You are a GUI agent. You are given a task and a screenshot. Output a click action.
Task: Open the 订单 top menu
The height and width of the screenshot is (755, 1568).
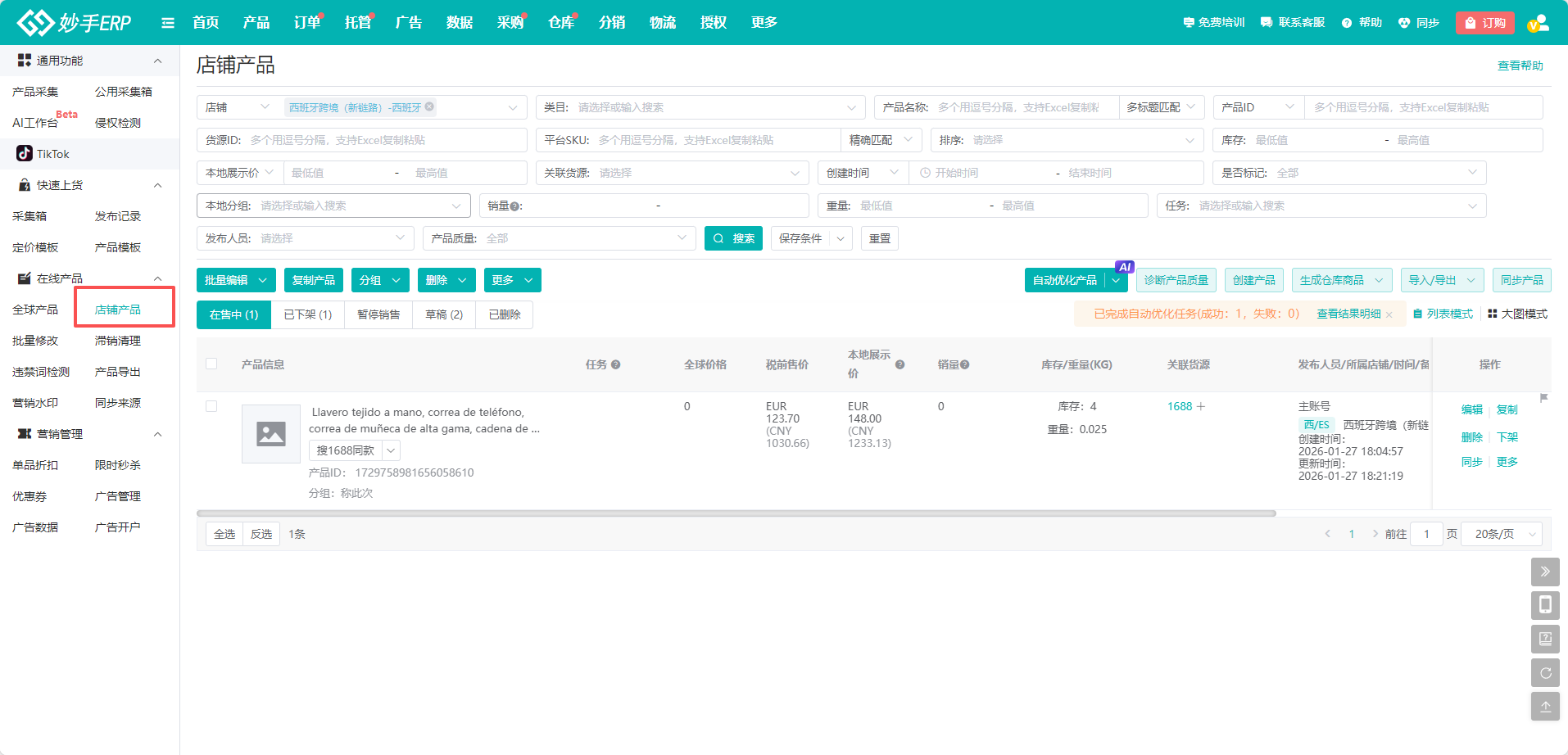click(307, 23)
